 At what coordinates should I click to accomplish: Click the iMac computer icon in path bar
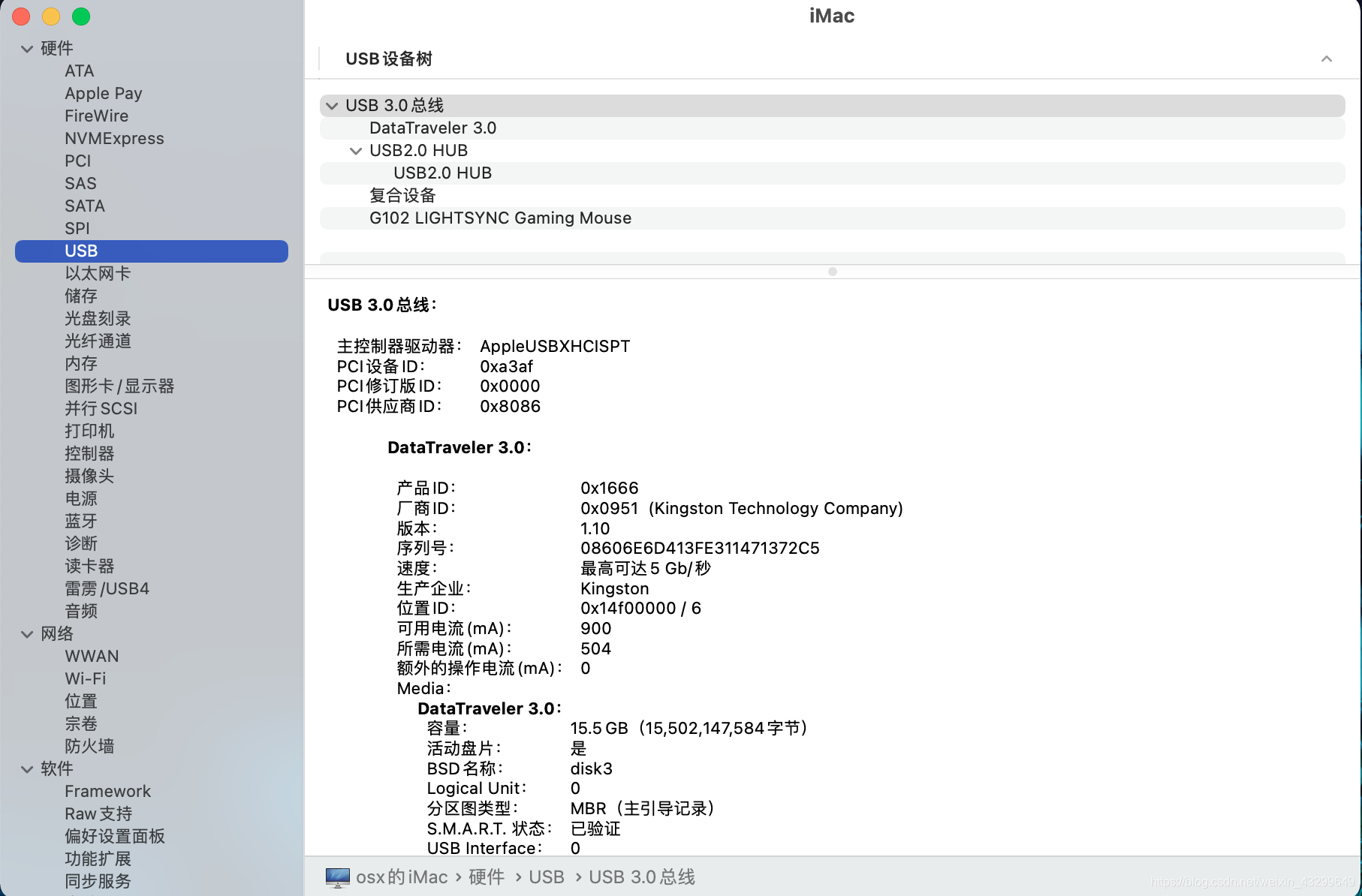click(338, 877)
